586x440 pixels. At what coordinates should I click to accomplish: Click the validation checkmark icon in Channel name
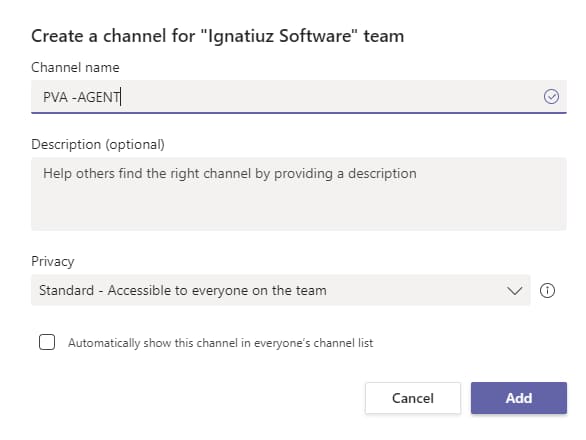(551, 97)
